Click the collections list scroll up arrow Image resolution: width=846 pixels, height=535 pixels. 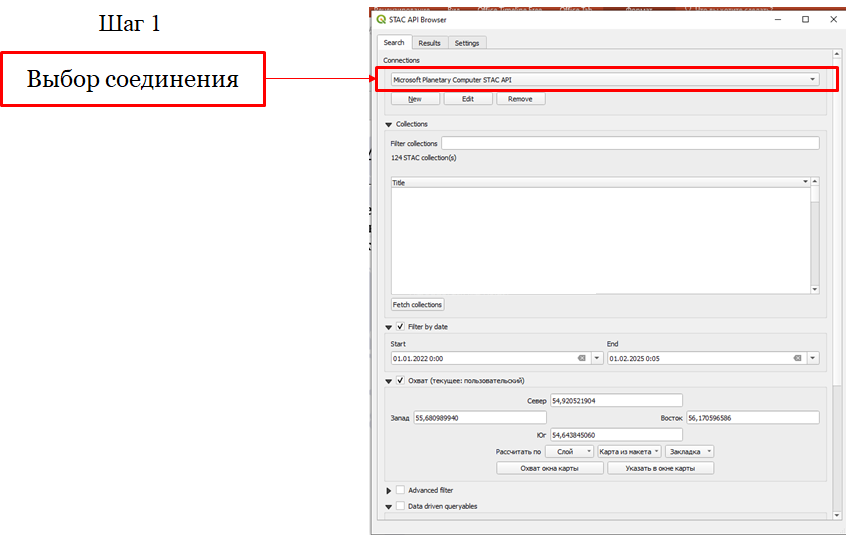[x=815, y=182]
